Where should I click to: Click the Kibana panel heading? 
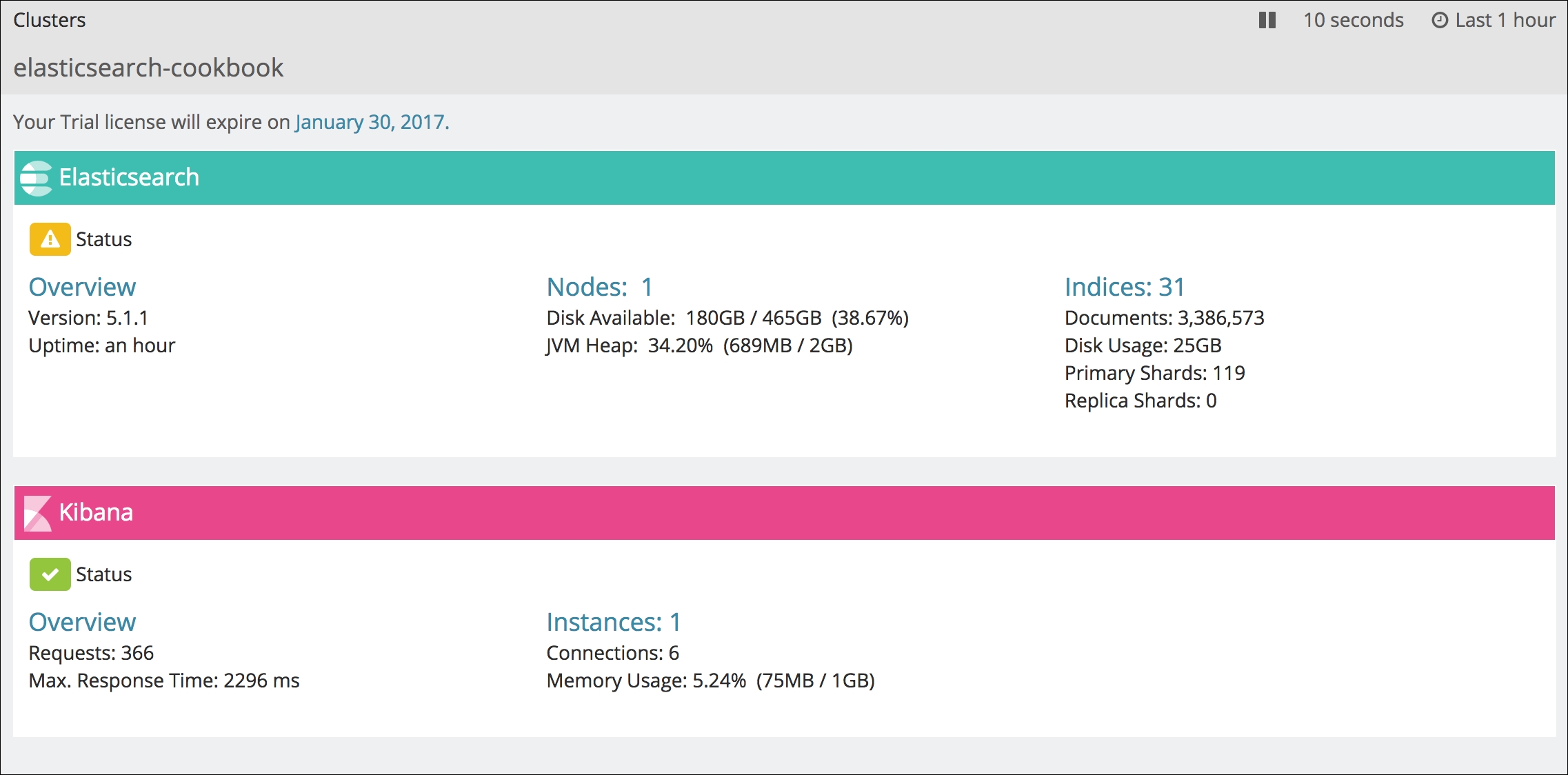pyautogui.click(x=96, y=512)
